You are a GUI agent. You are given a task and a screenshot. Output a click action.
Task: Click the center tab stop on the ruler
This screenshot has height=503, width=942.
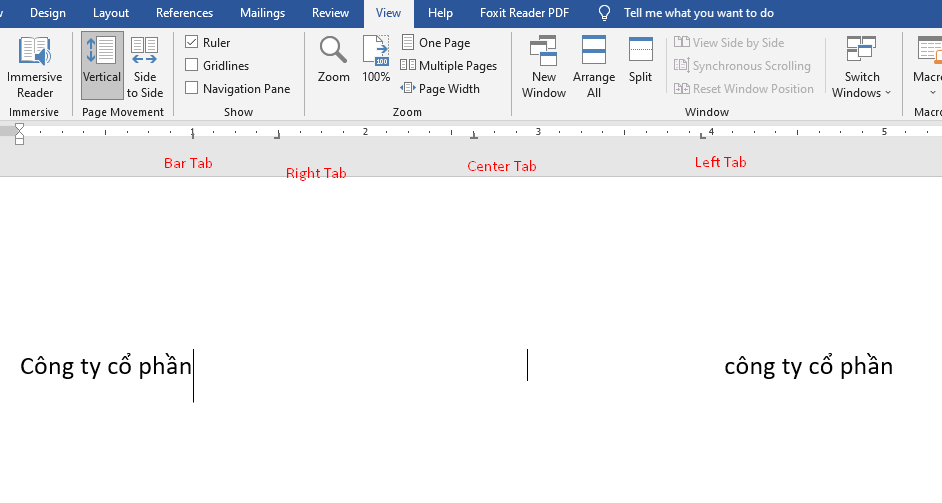(x=474, y=136)
